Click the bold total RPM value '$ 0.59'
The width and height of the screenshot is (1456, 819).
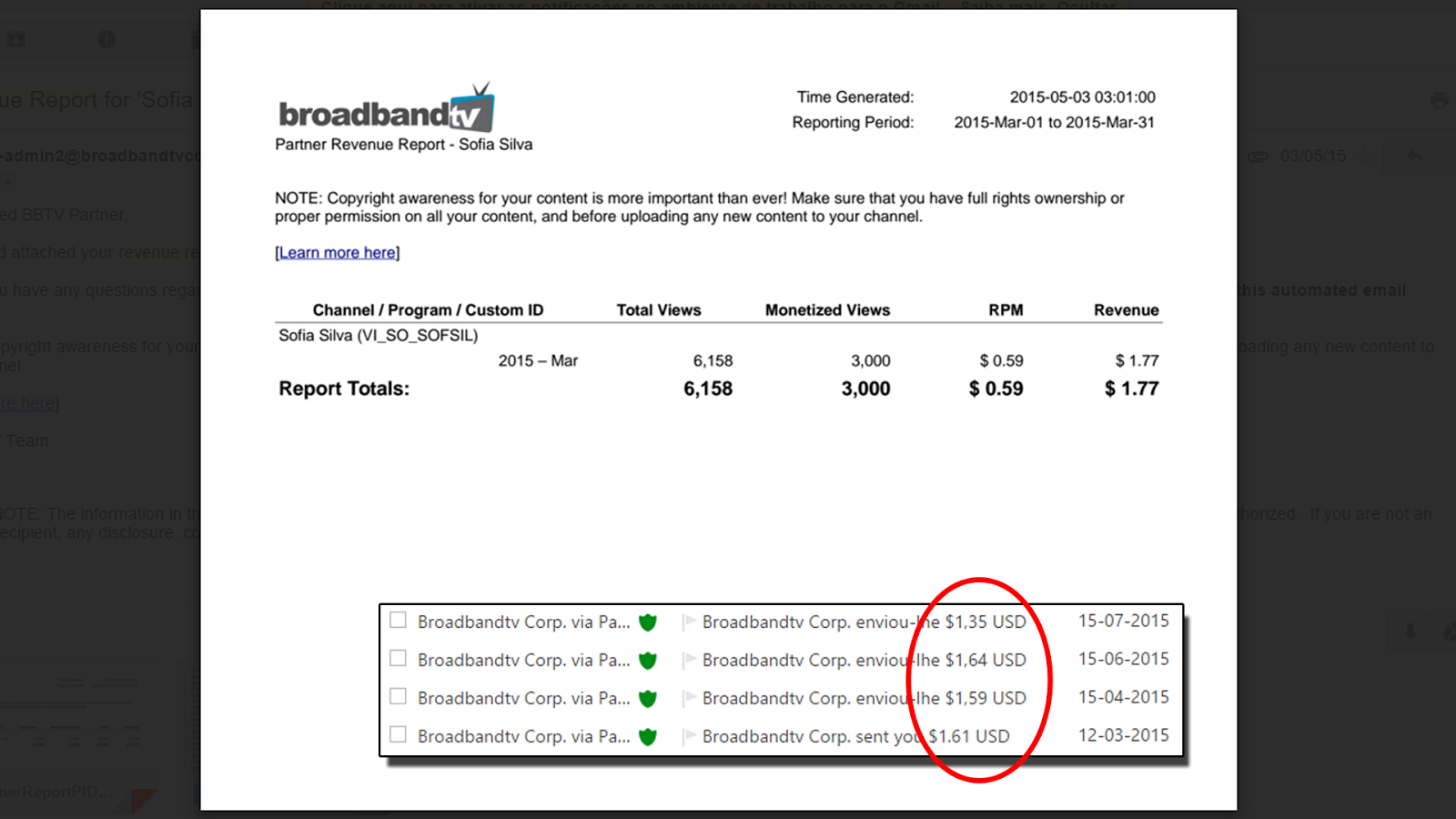pyautogui.click(x=996, y=389)
